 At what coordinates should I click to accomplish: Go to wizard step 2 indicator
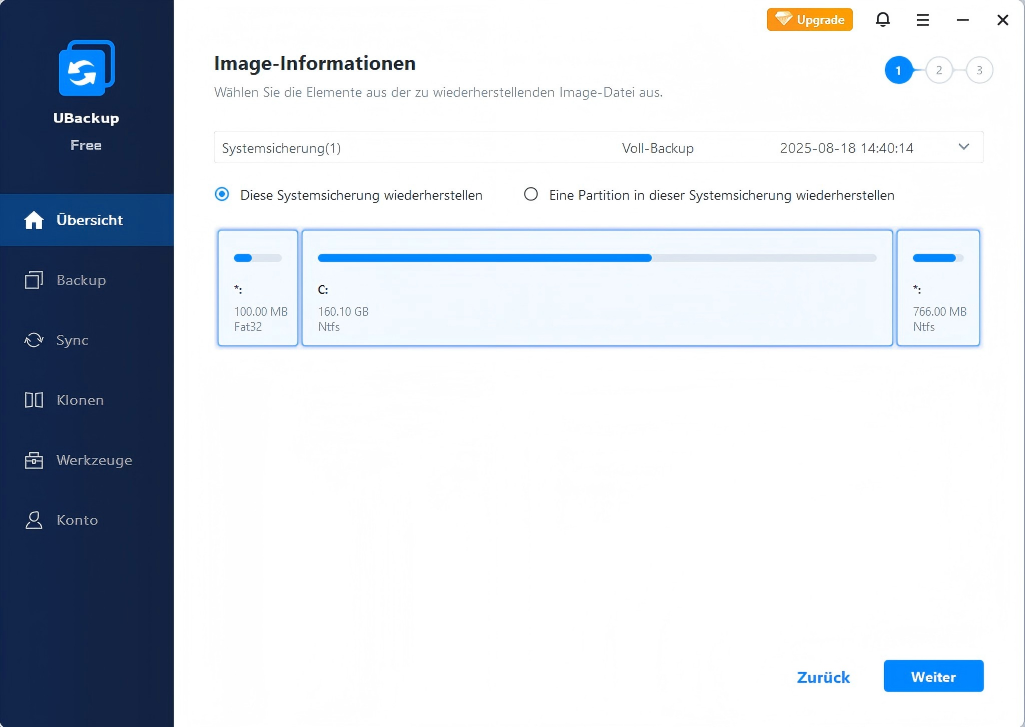[938, 70]
